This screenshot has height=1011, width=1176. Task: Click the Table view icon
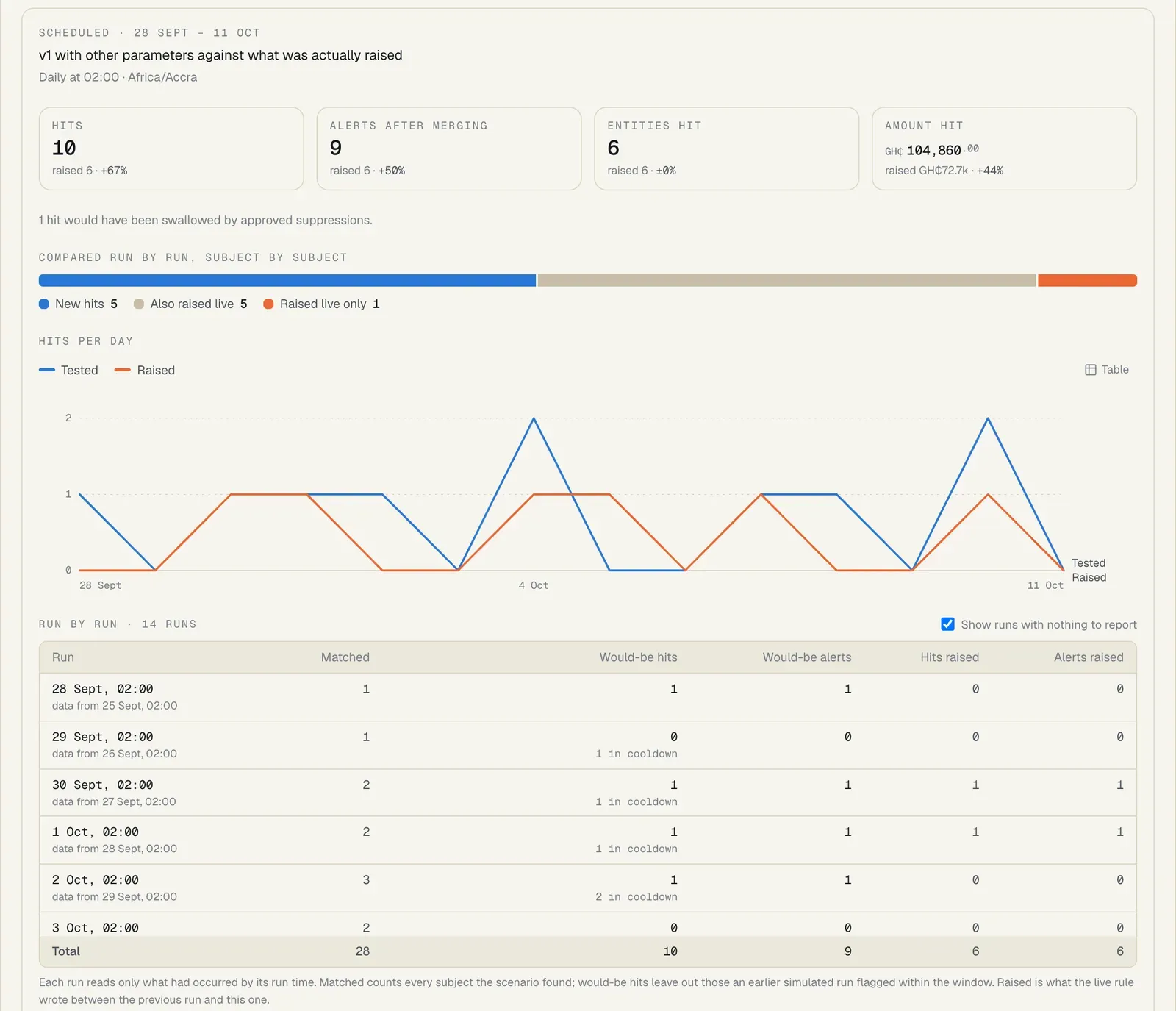click(1091, 370)
